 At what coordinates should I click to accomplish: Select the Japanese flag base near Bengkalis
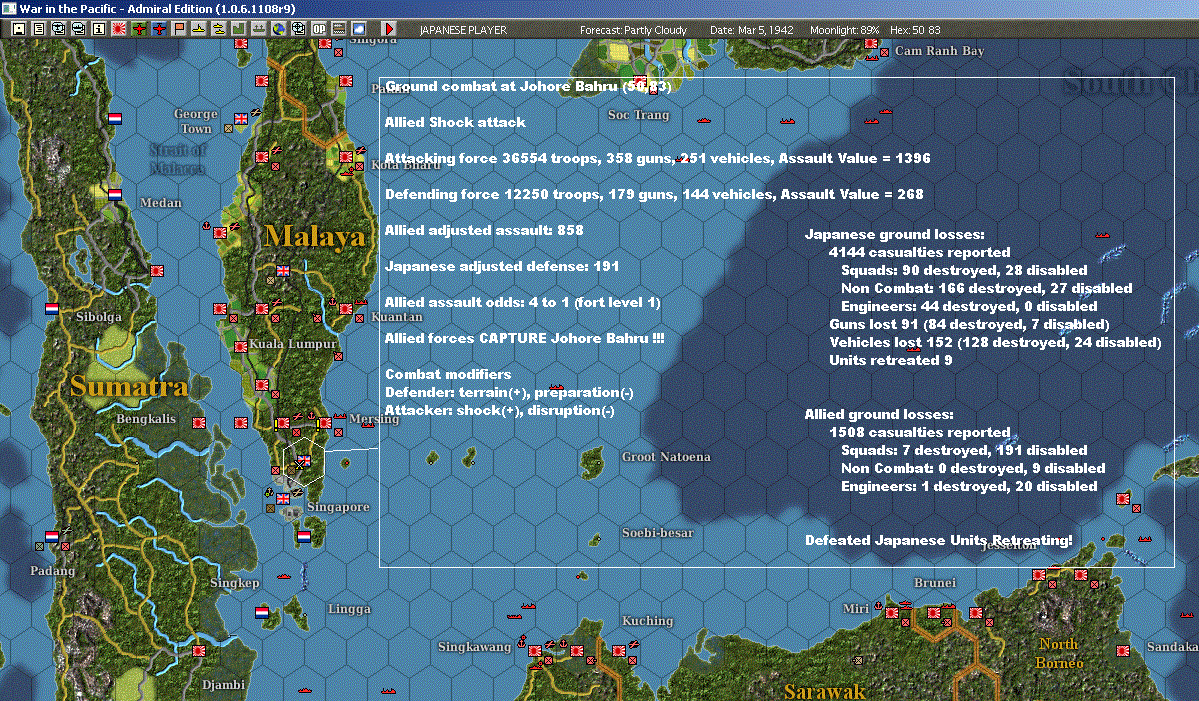coord(199,422)
